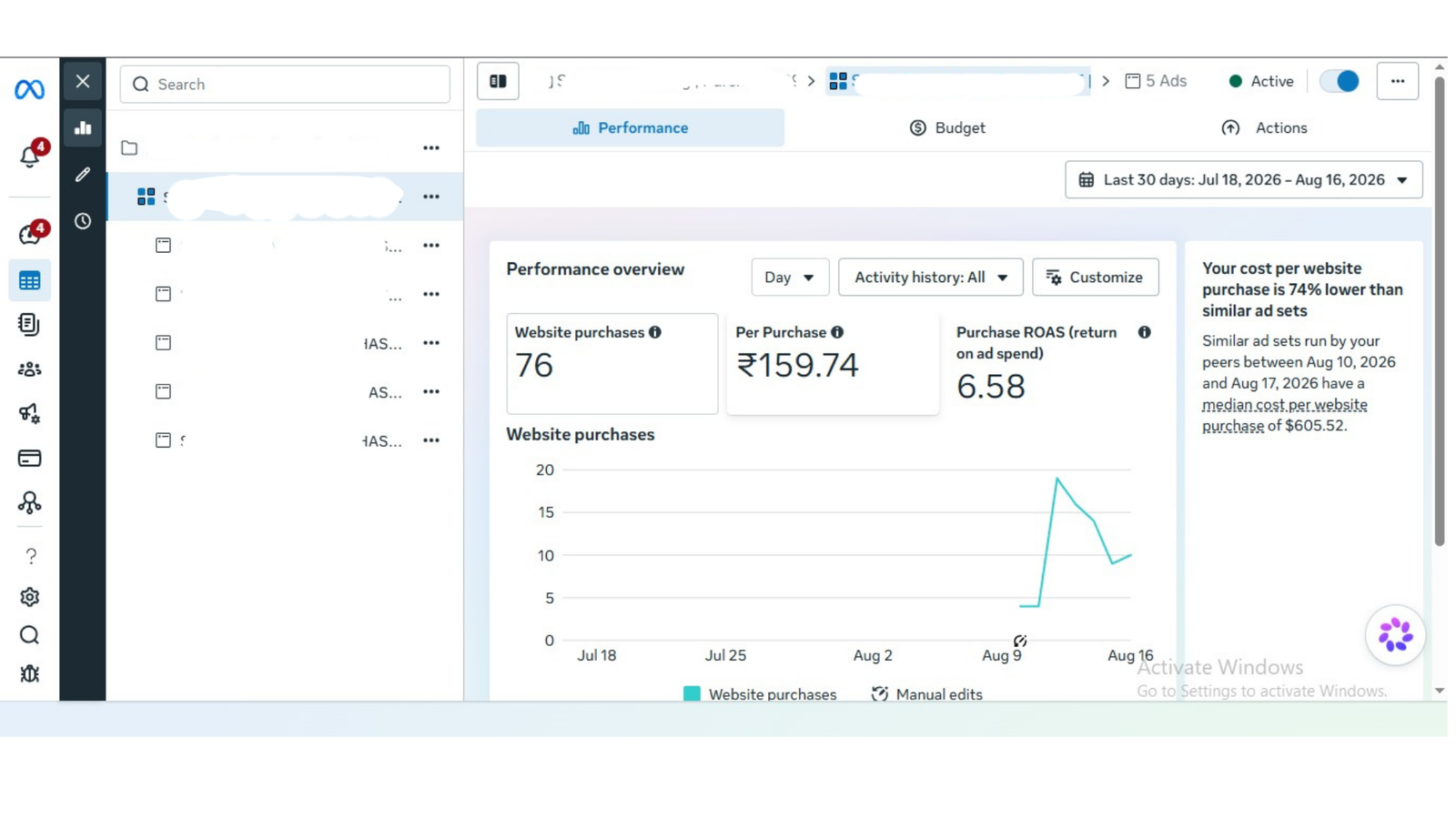
Task: Open the Audiences people icon
Action: click(x=29, y=369)
